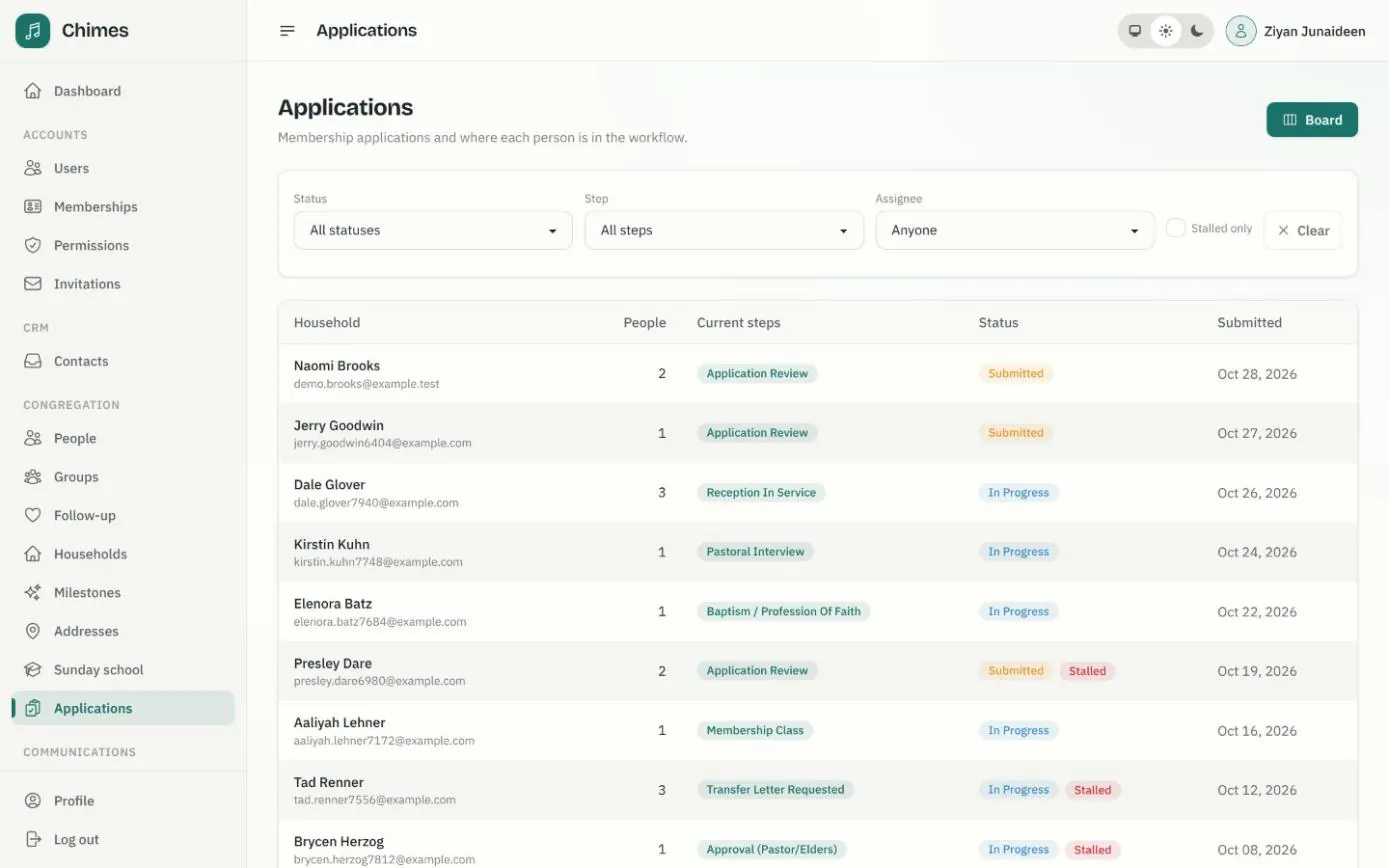
Task: Click the Transfer Letter Requested step badge
Action: tap(775, 790)
